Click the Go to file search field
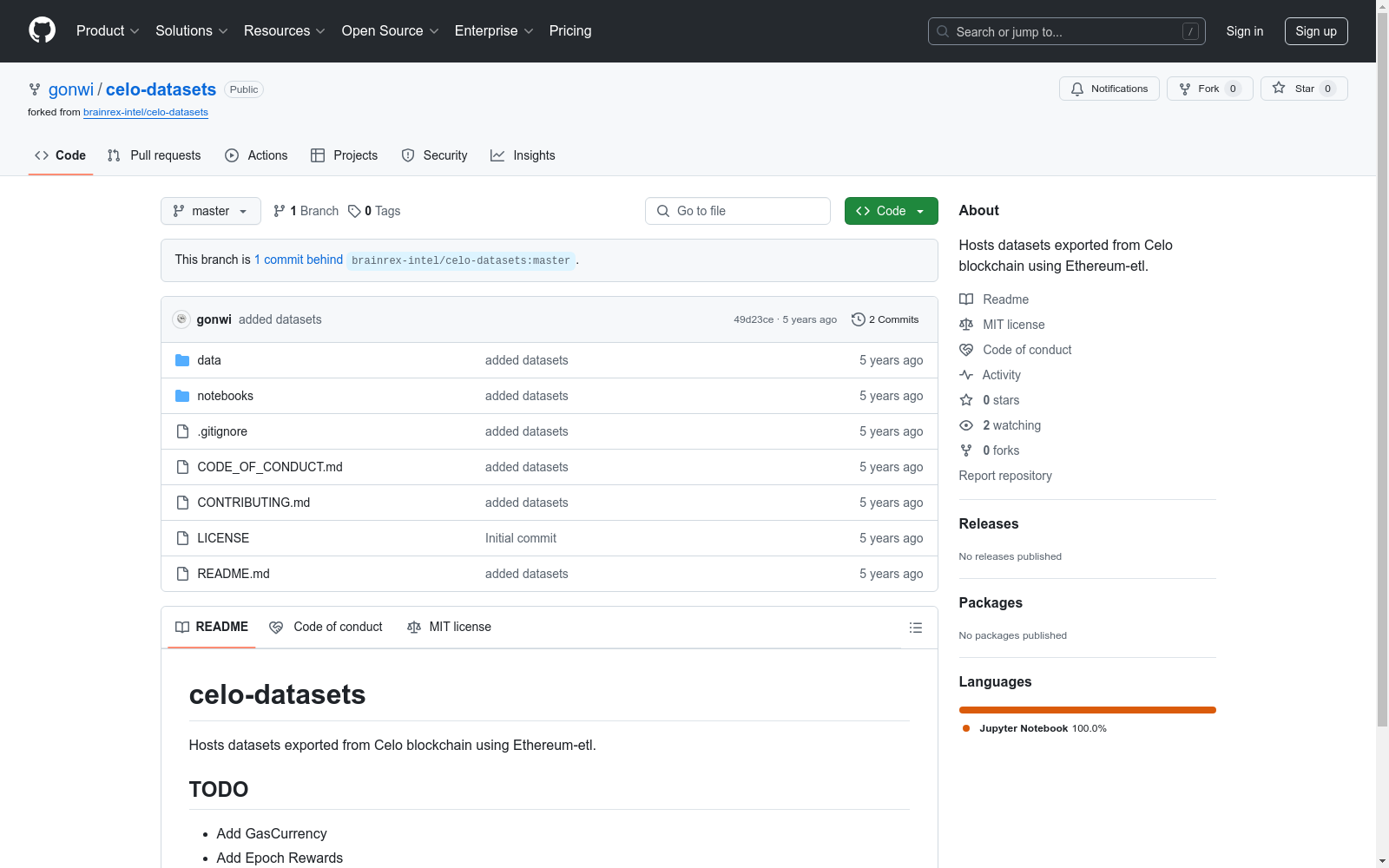Screen dimensions: 1389x868 pos(738,211)
